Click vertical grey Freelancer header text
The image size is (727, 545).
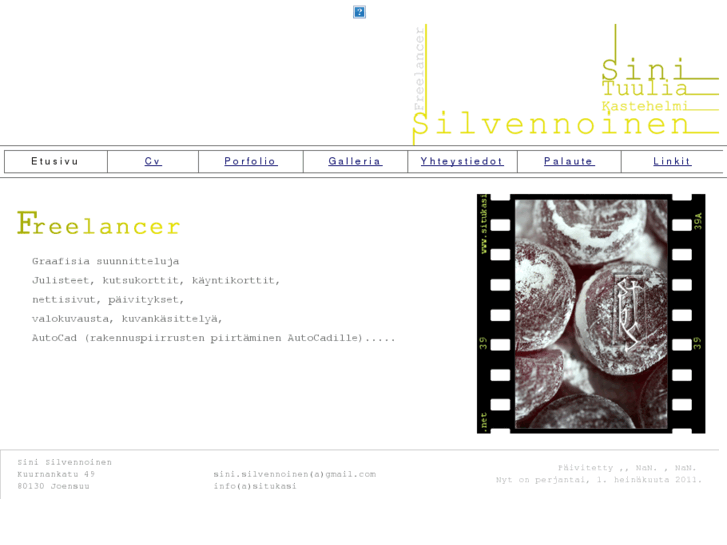click(x=419, y=68)
